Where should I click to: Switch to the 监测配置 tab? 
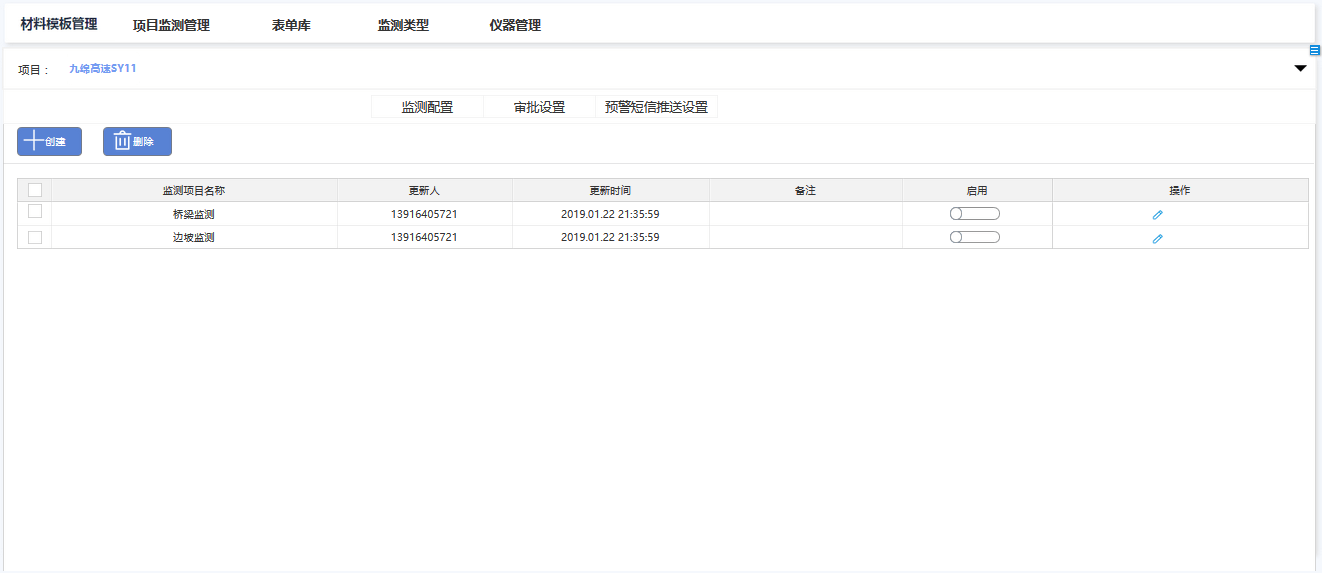pyautogui.click(x=427, y=107)
